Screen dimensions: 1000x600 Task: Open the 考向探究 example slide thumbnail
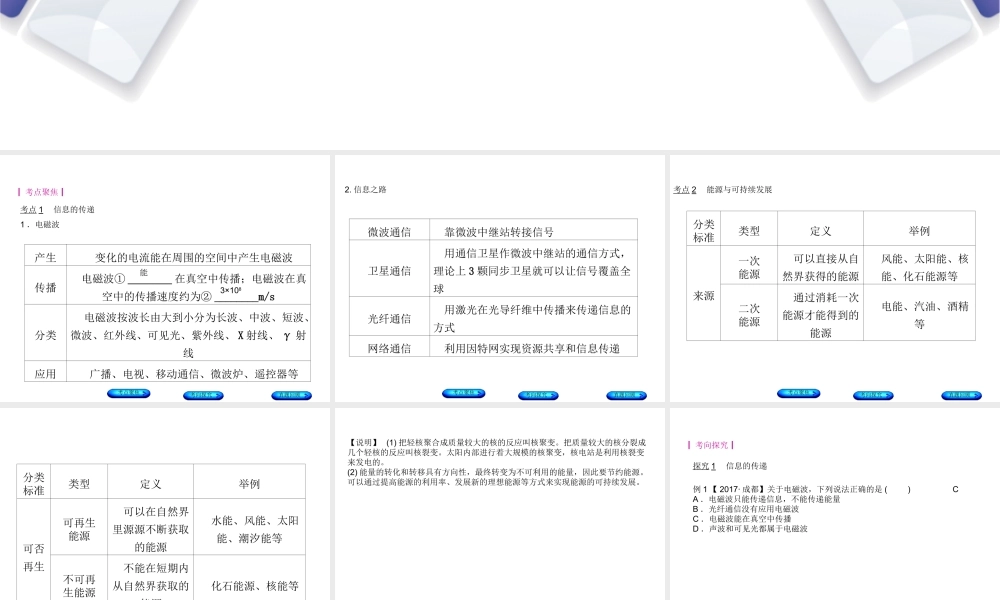tap(835, 504)
